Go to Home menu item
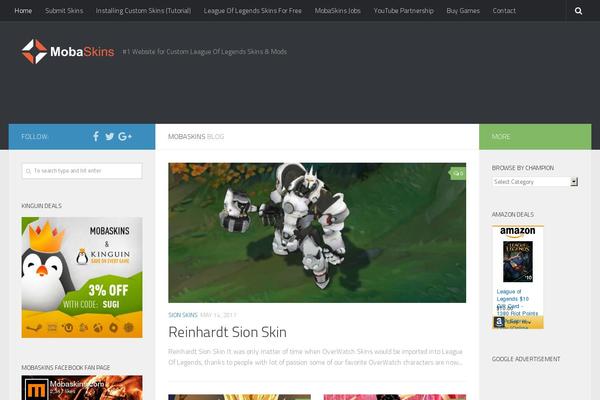This screenshot has height=400, width=600. 23,11
